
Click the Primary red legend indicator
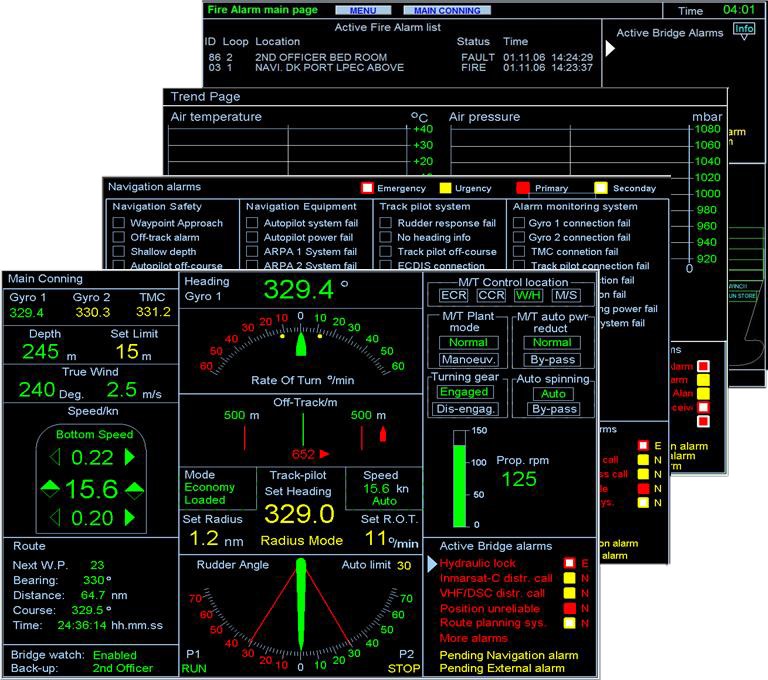click(523, 188)
